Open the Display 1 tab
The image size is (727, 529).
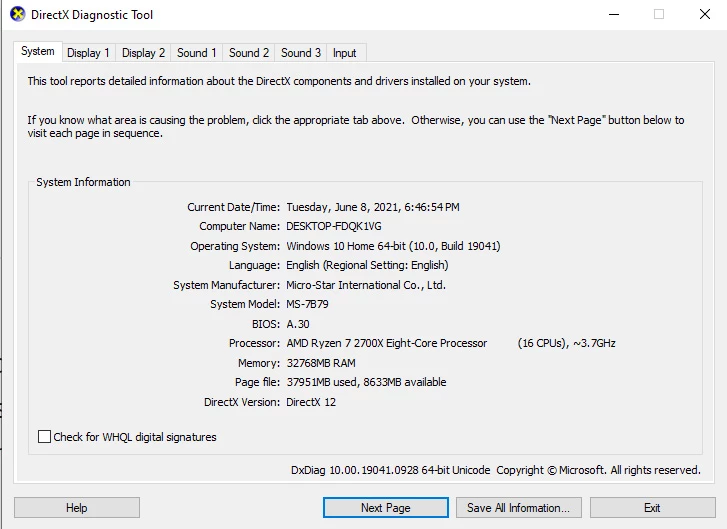pyautogui.click(x=88, y=53)
